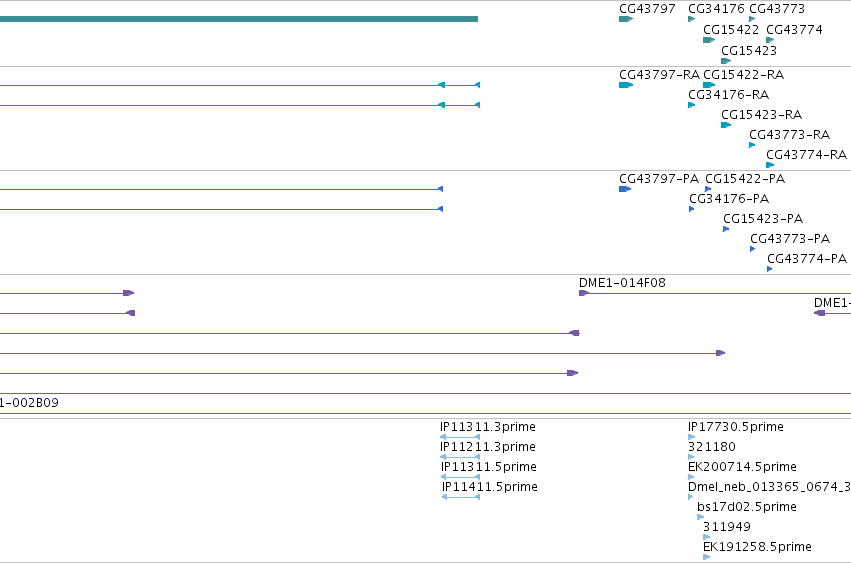The height and width of the screenshot is (563, 851).
Task: Click the CG15422-RA transcript label
Action: 743,74
